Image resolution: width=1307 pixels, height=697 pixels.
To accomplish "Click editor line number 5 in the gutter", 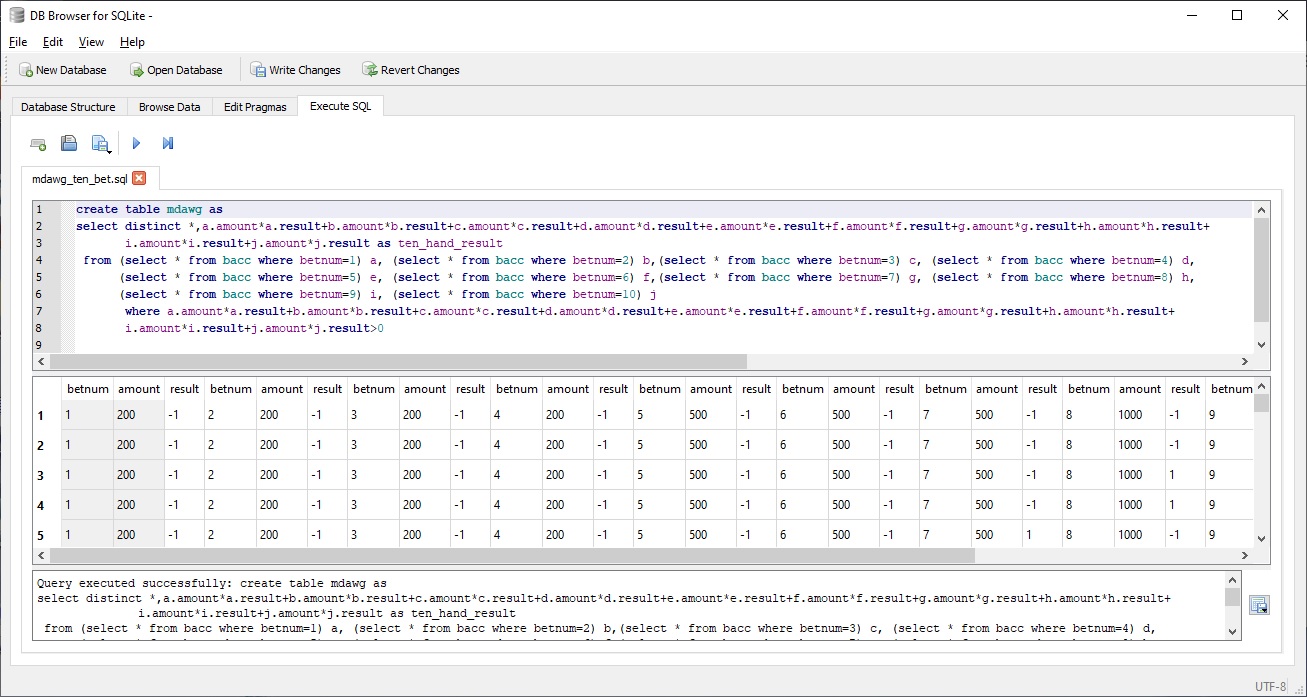I will [x=39, y=277].
